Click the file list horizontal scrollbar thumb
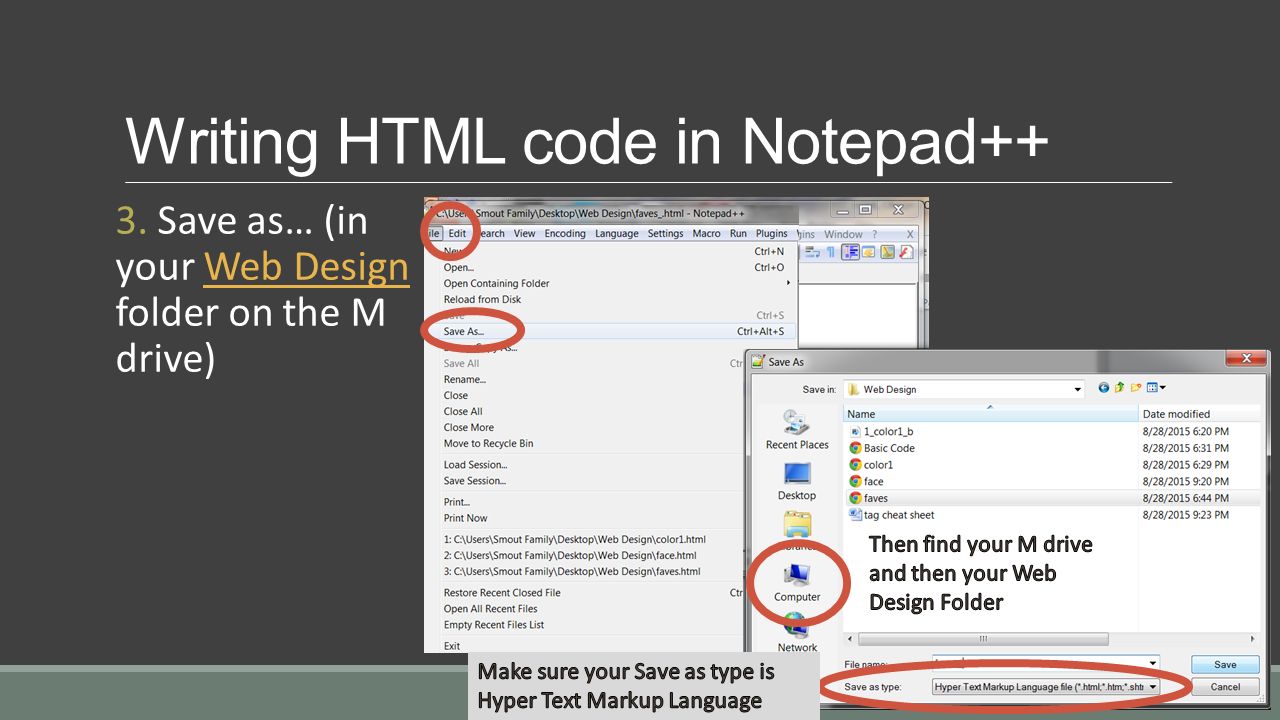The image size is (1280, 720). pos(983,638)
